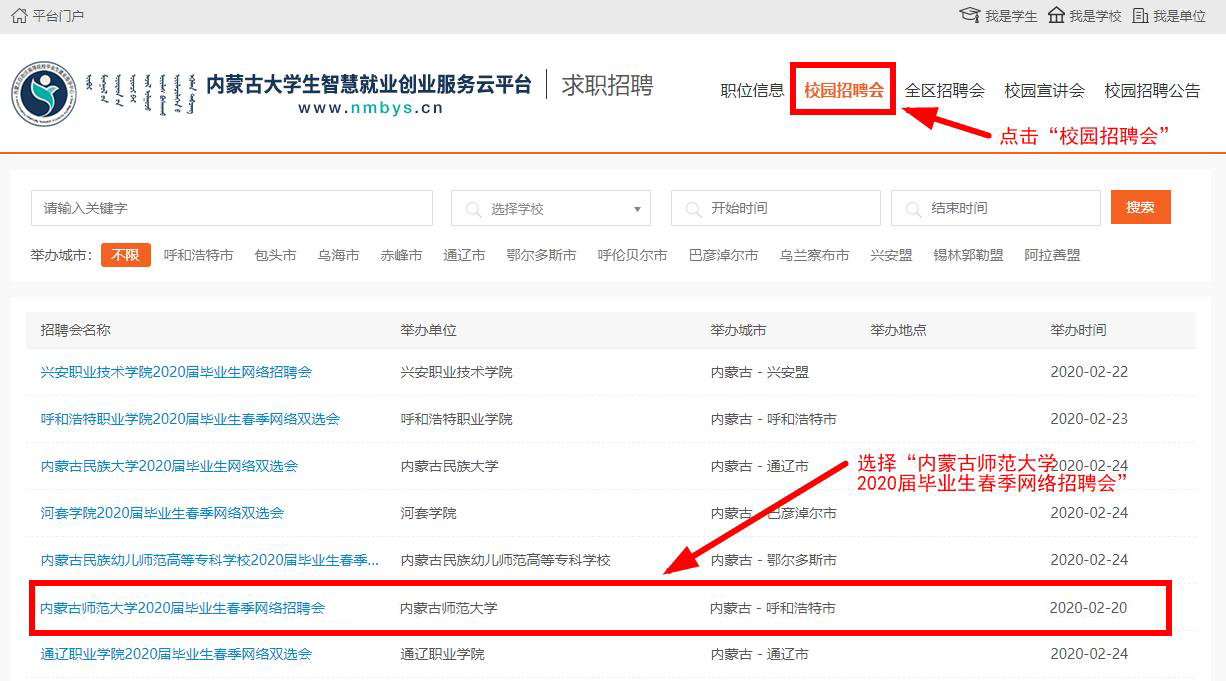1226x681 pixels.
Task: Click the date 2020-02-23
Action: click(1089, 419)
